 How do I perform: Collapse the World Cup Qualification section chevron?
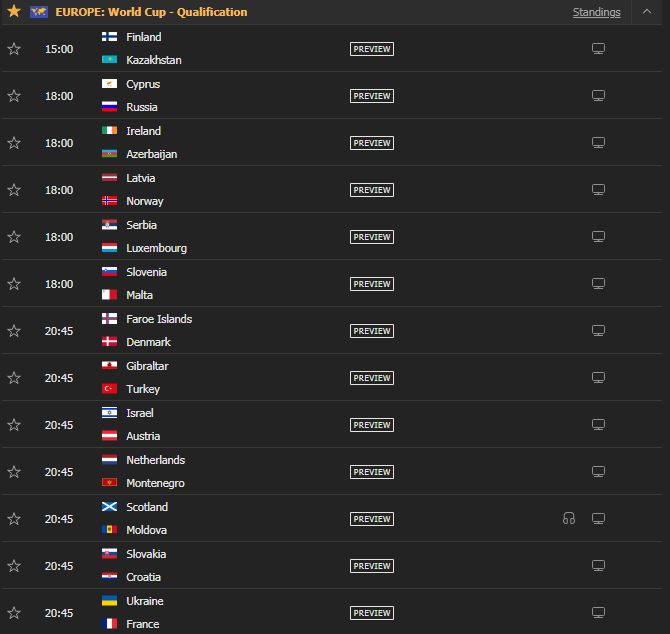647,12
